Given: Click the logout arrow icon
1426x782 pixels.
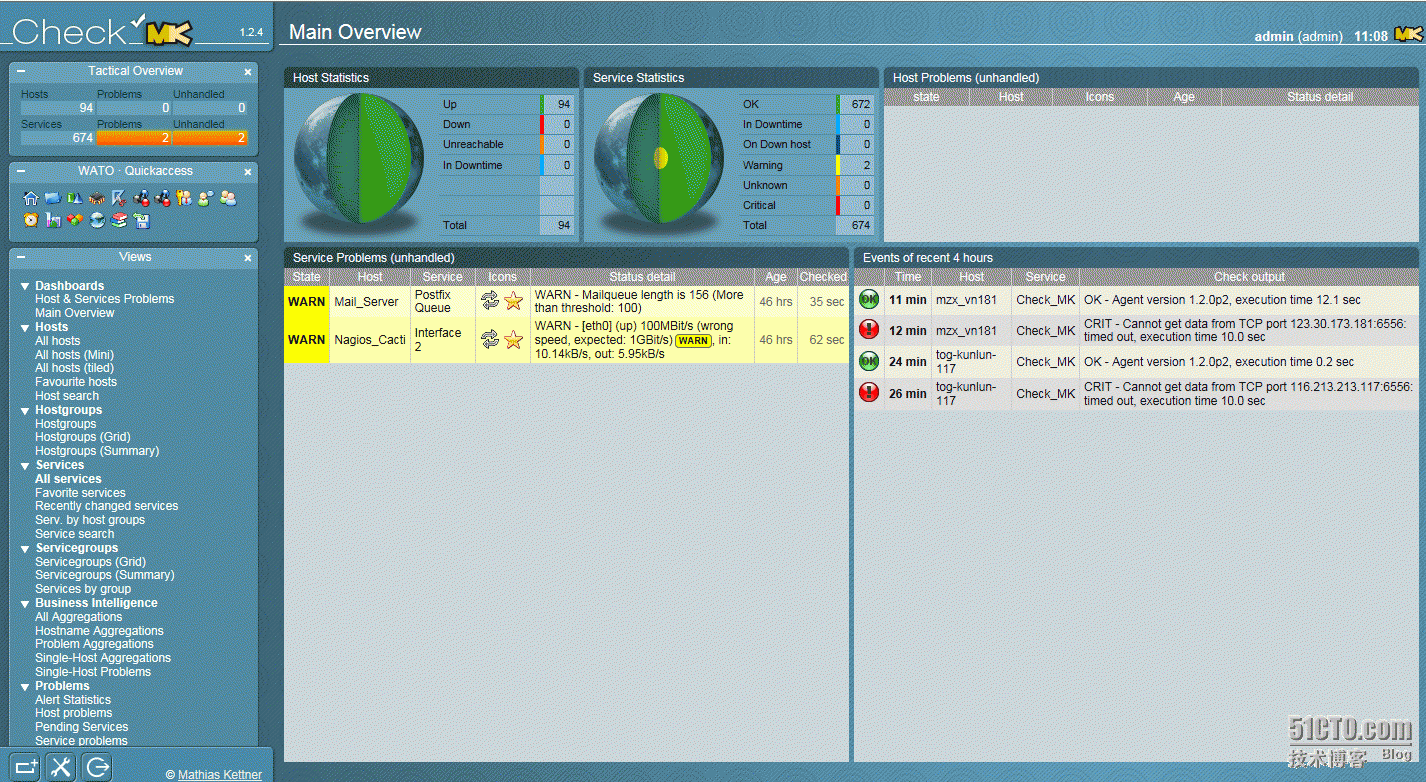Looking at the screenshot, I should 97,767.
